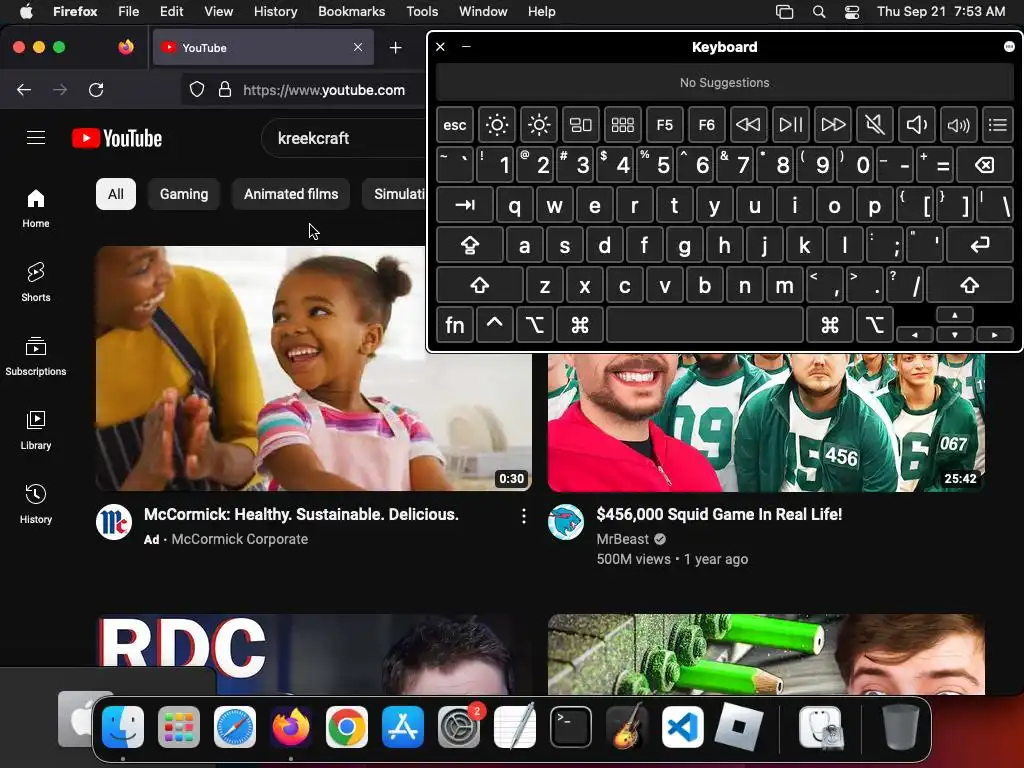The image size is (1024, 768).
Task: Click the volume down key
Action: 916,125
